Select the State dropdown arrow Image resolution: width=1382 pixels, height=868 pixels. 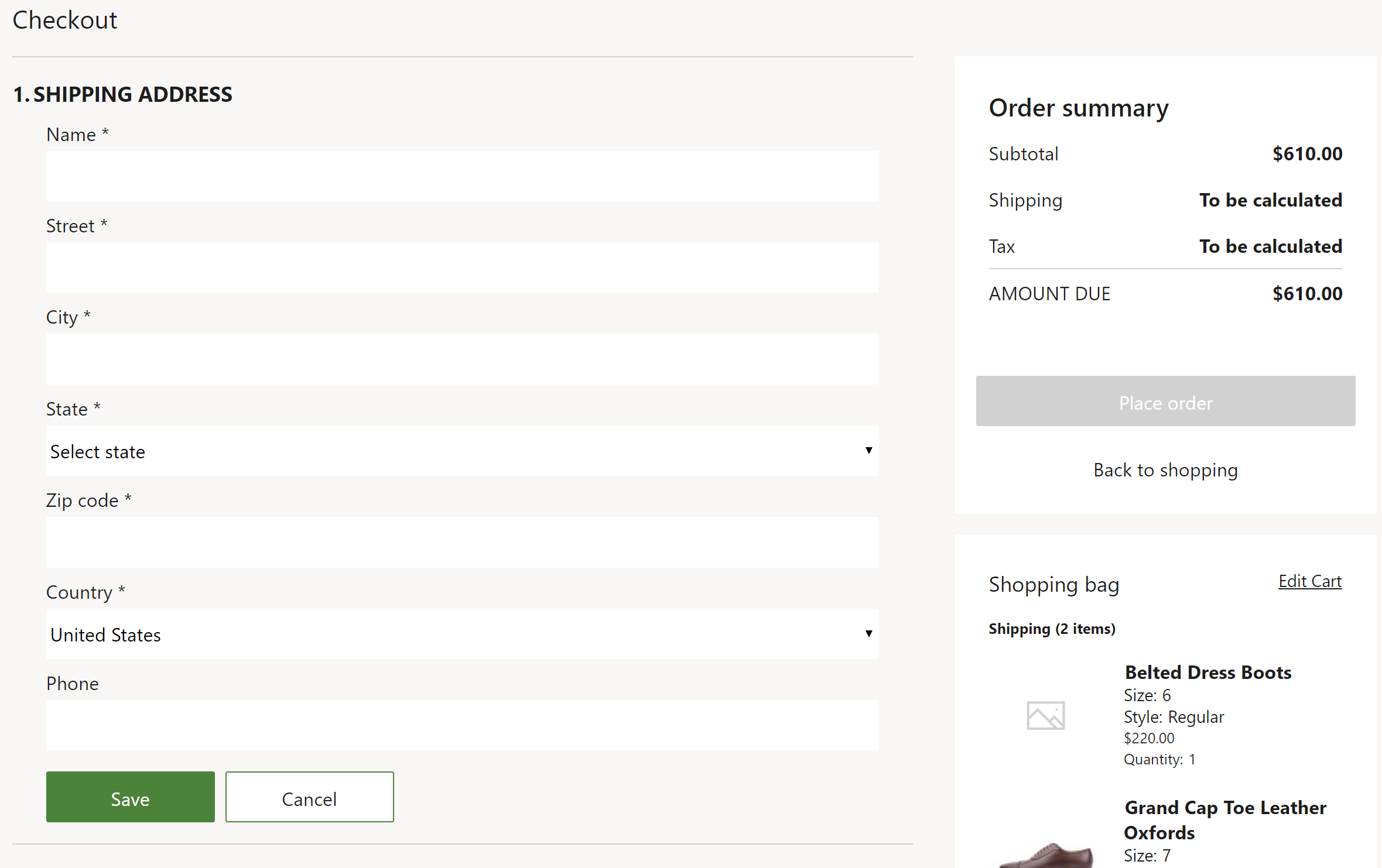point(869,450)
